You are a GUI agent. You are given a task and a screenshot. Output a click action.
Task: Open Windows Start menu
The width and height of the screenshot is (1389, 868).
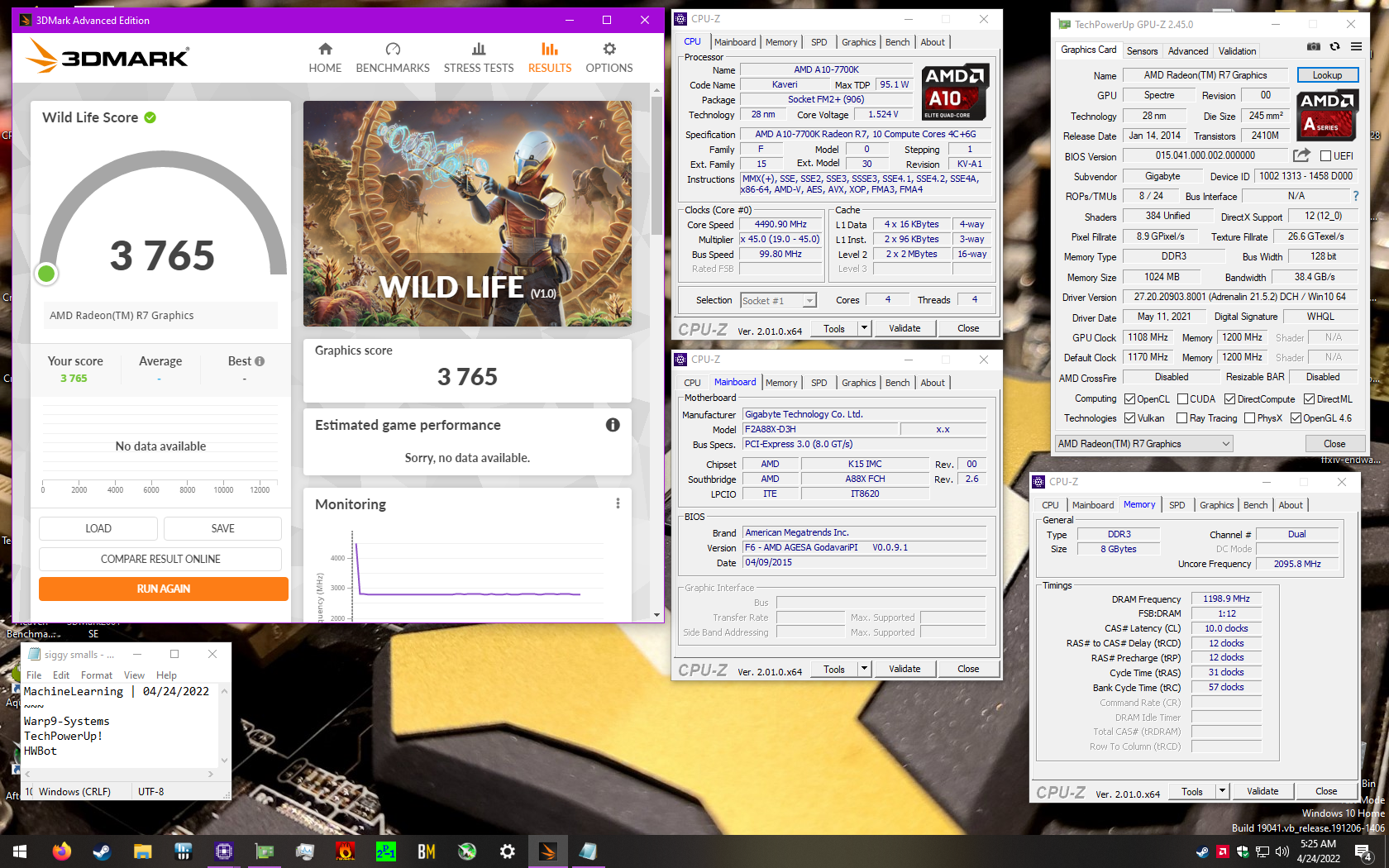point(20,851)
